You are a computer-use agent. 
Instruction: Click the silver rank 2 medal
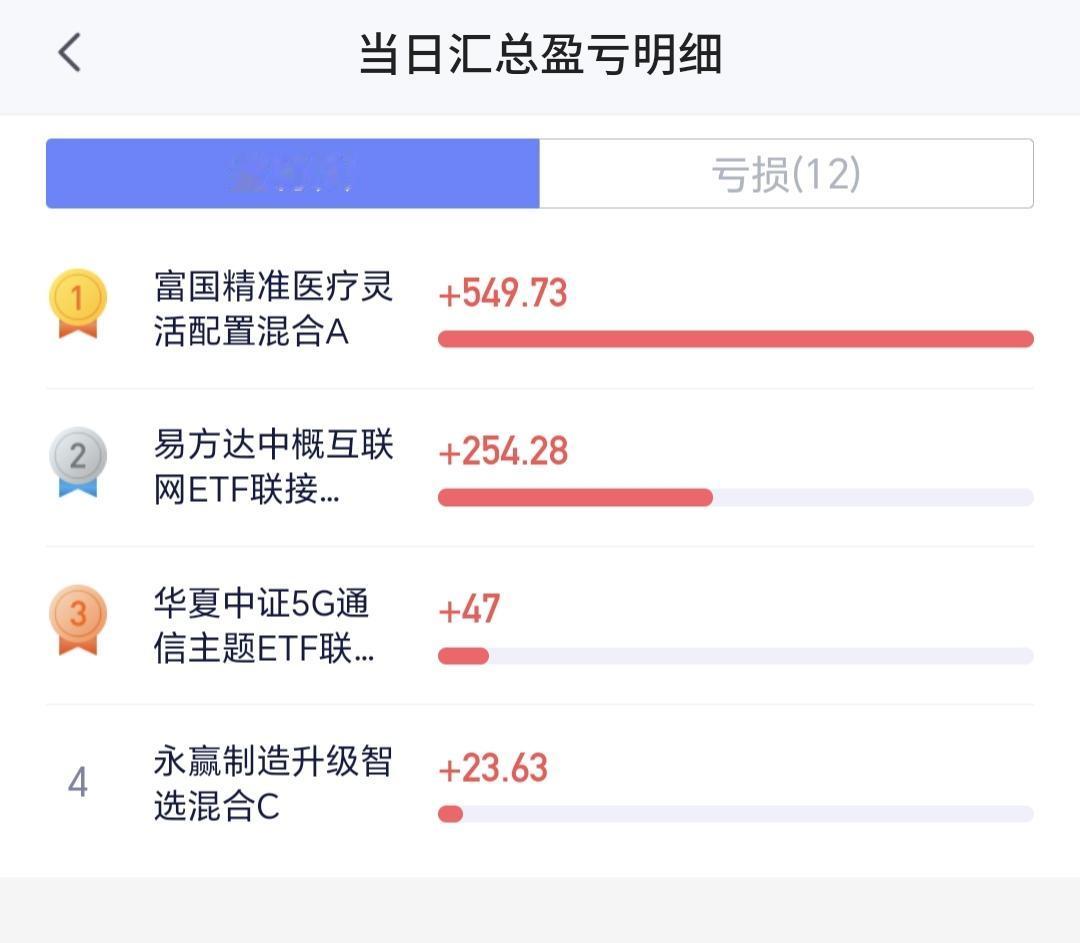point(78,462)
